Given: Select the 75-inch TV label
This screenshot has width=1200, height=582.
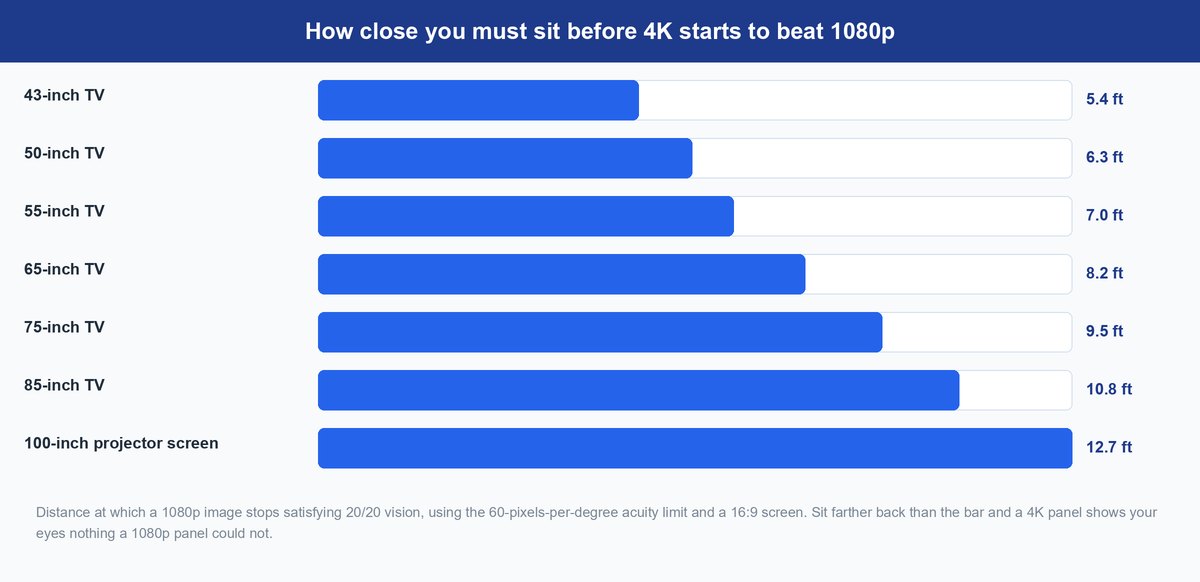Looking at the screenshot, I should coord(64,327).
